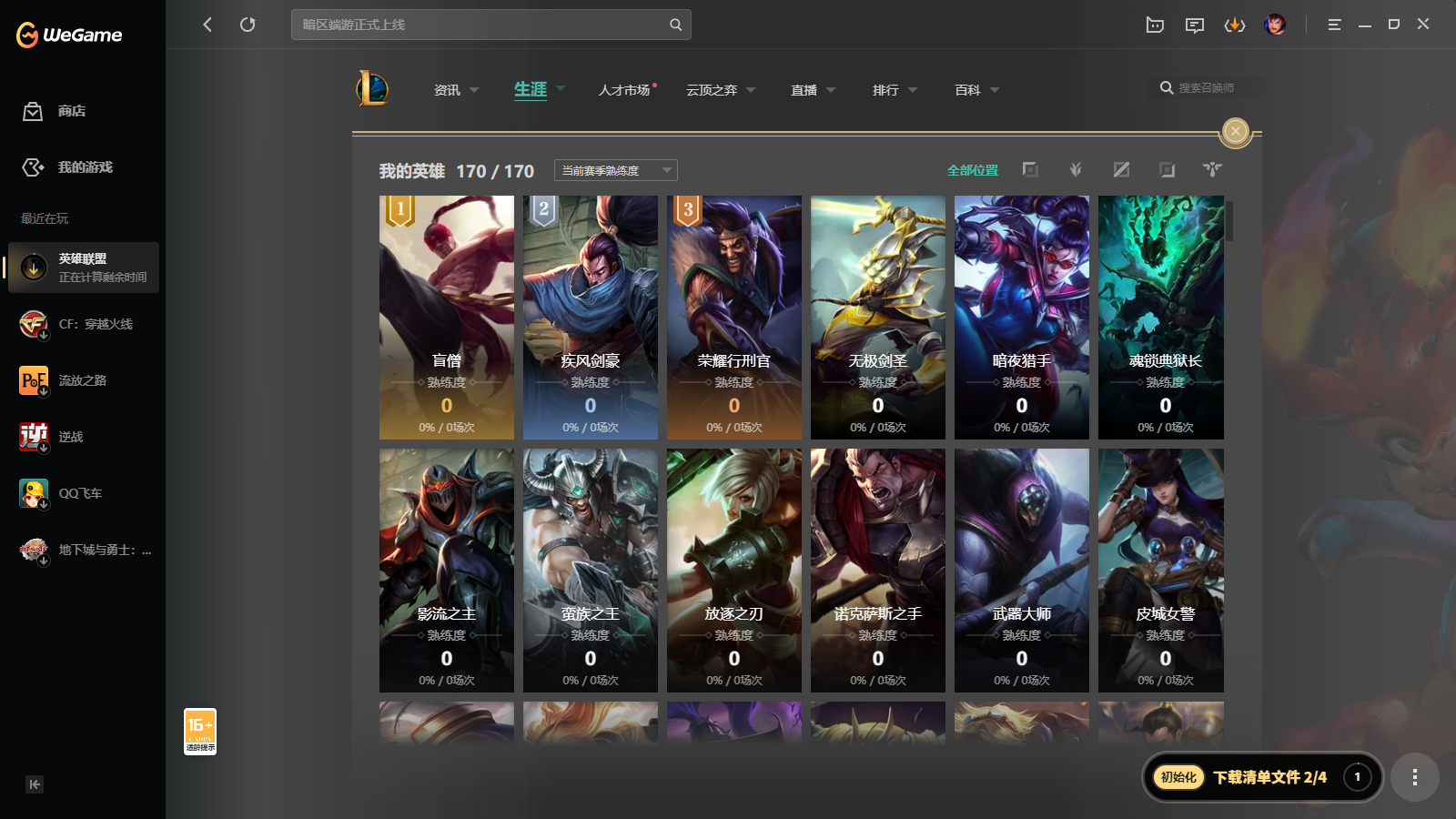Open the three-dot more options button
The height and width of the screenshot is (819, 1456).
1414,777
